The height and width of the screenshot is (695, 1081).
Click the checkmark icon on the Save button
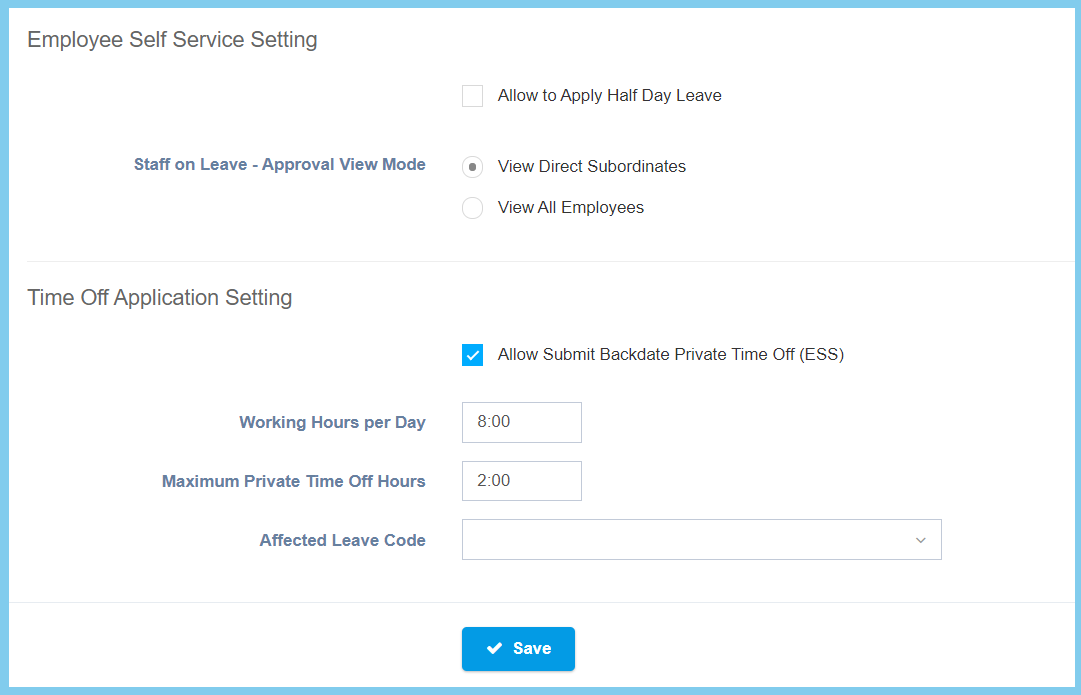494,649
